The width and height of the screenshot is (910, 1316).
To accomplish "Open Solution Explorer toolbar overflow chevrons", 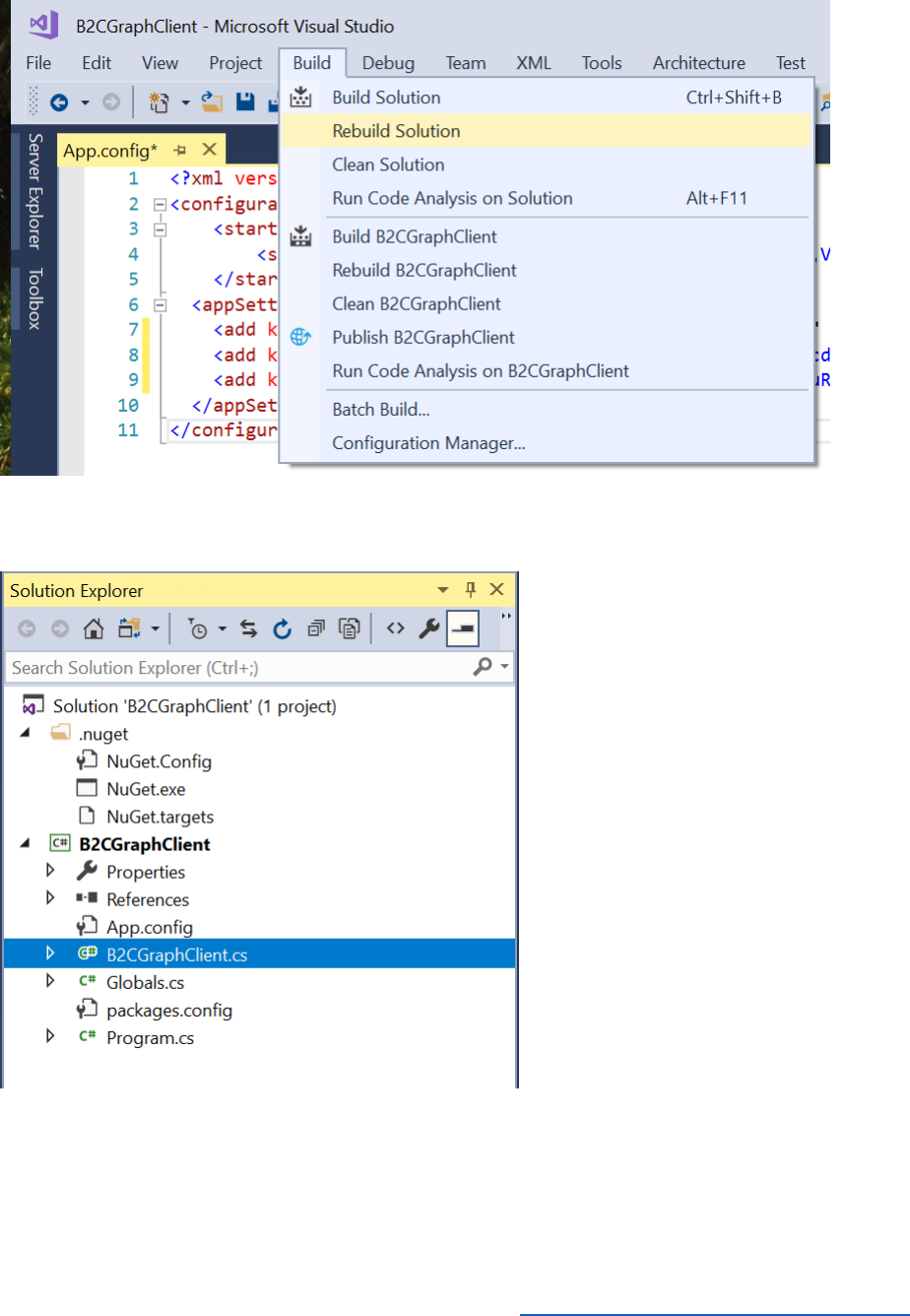I will click(x=507, y=616).
